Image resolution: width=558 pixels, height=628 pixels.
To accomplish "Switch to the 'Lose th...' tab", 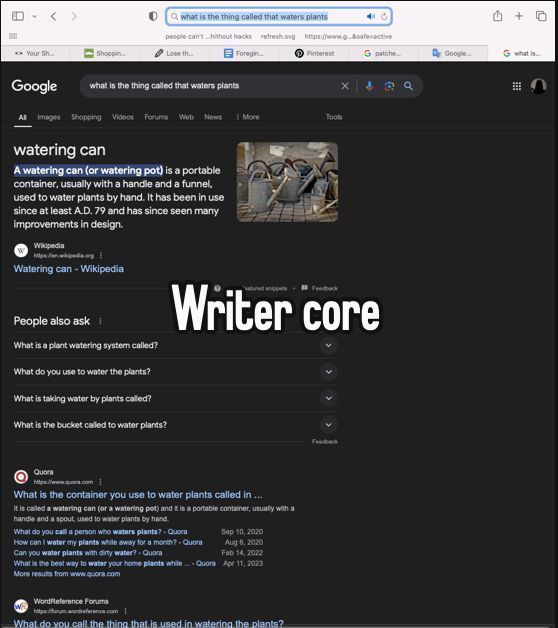I will [x=175, y=53].
